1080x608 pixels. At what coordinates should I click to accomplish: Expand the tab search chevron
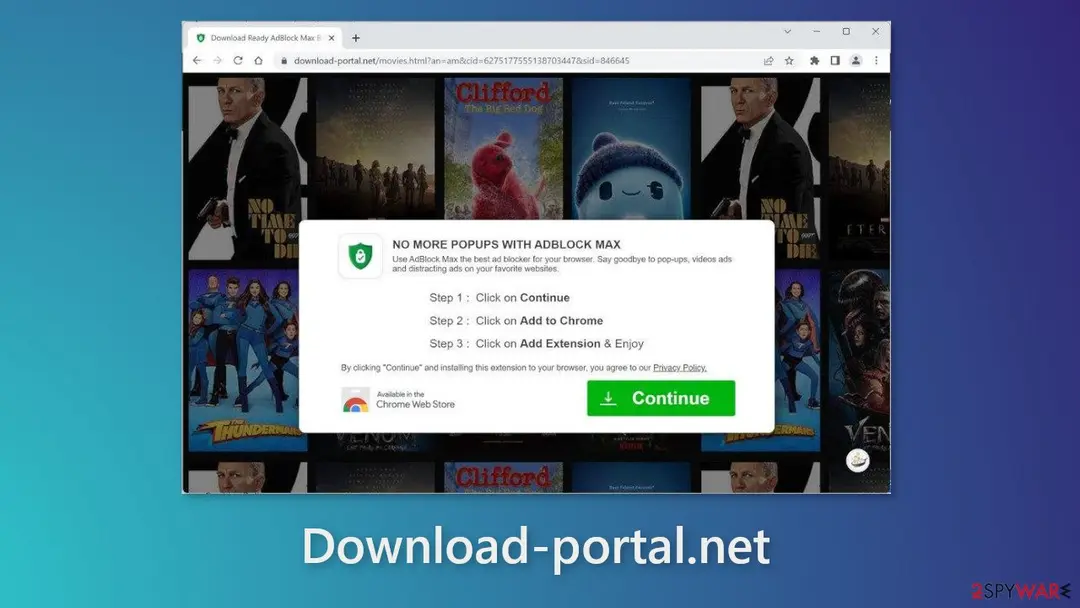(x=787, y=32)
